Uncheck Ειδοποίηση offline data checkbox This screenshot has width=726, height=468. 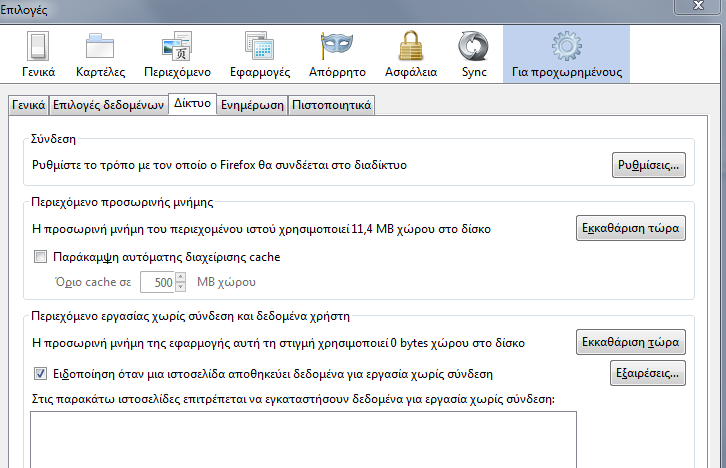(40, 373)
